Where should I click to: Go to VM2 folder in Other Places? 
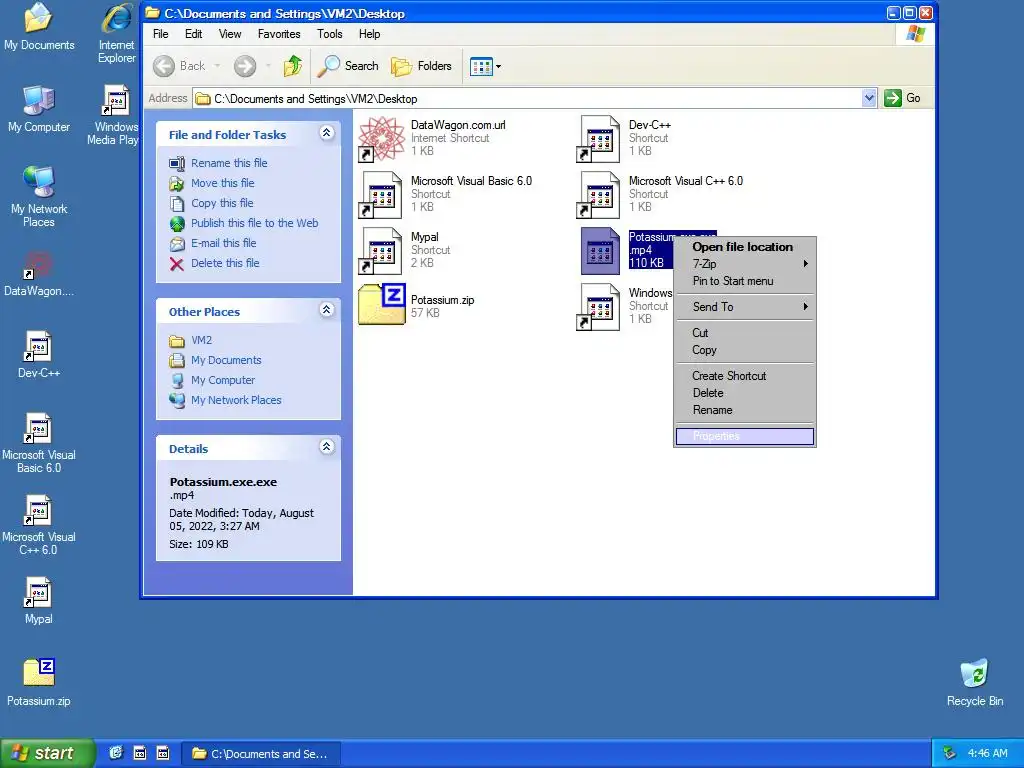201,340
